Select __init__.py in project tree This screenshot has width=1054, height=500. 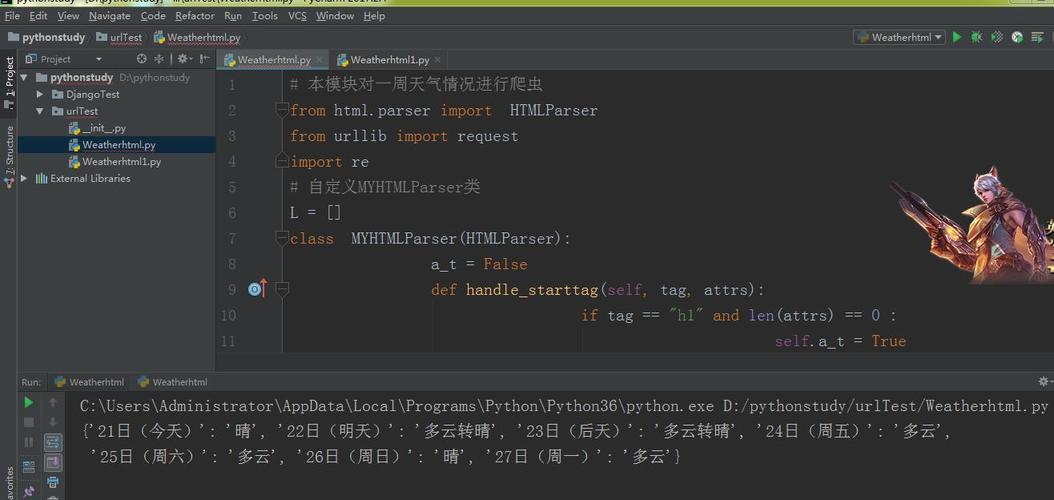(x=104, y=128)
